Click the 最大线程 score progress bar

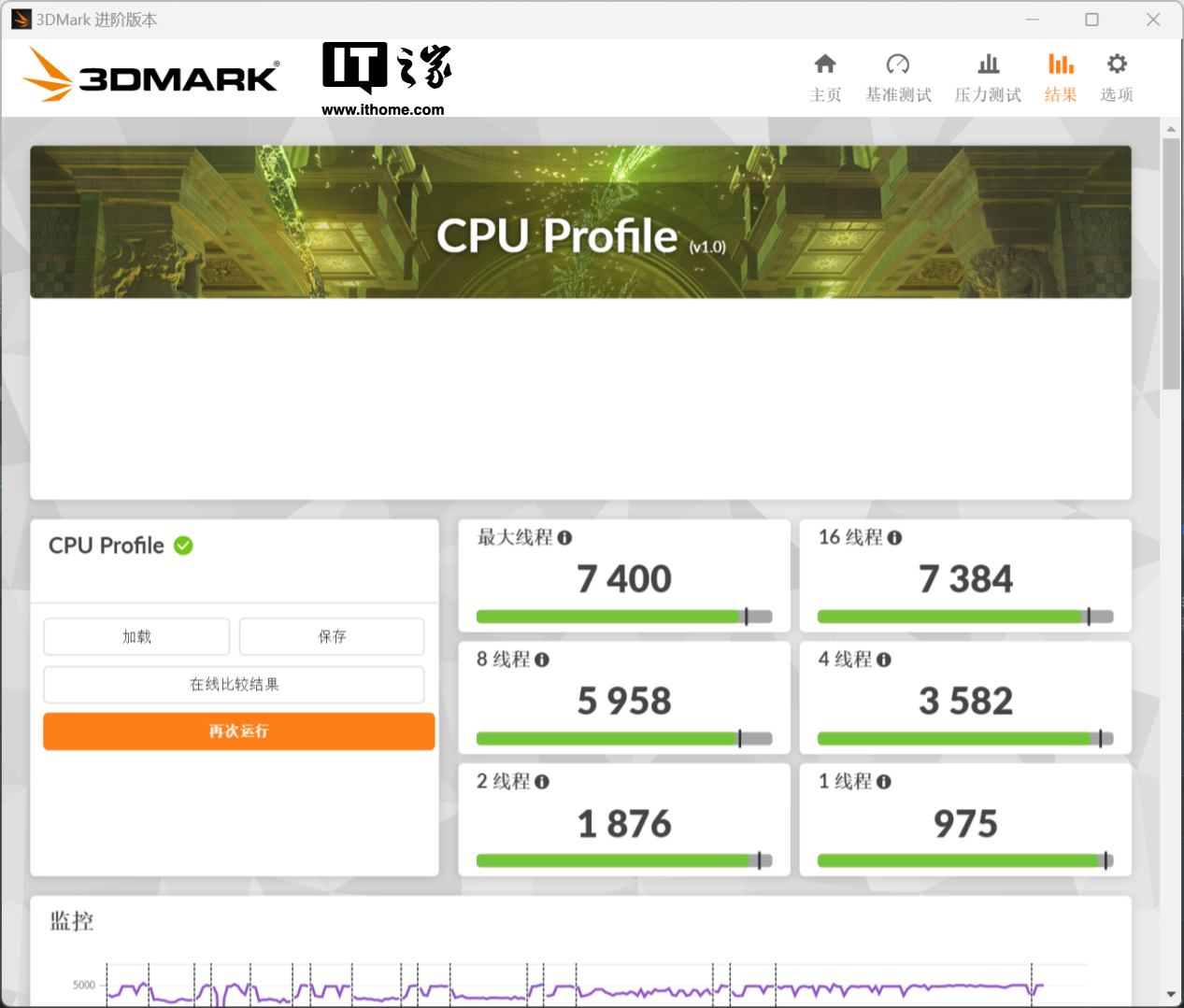(x=623, y=617)
